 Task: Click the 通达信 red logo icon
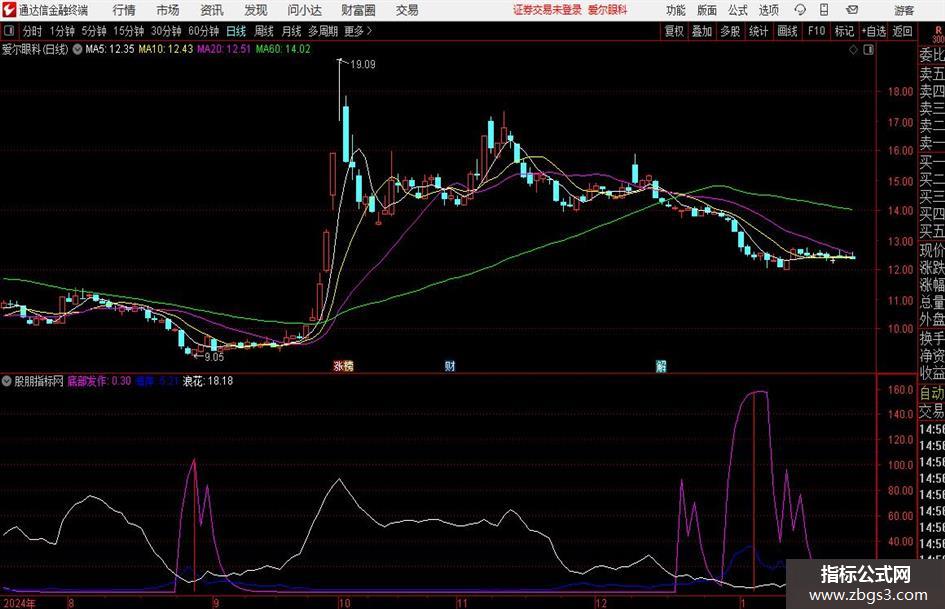(9, 10)
